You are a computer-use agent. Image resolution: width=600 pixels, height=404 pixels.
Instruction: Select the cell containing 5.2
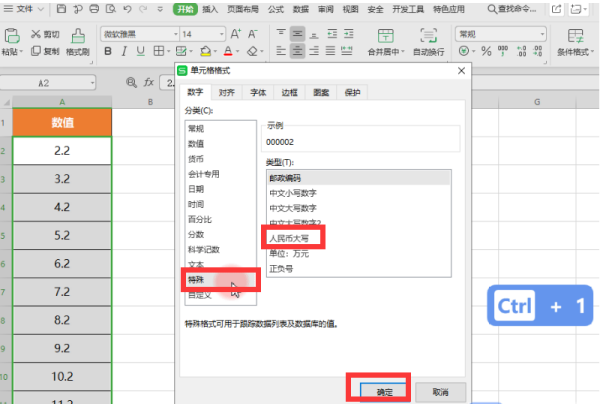click(62, 235)
